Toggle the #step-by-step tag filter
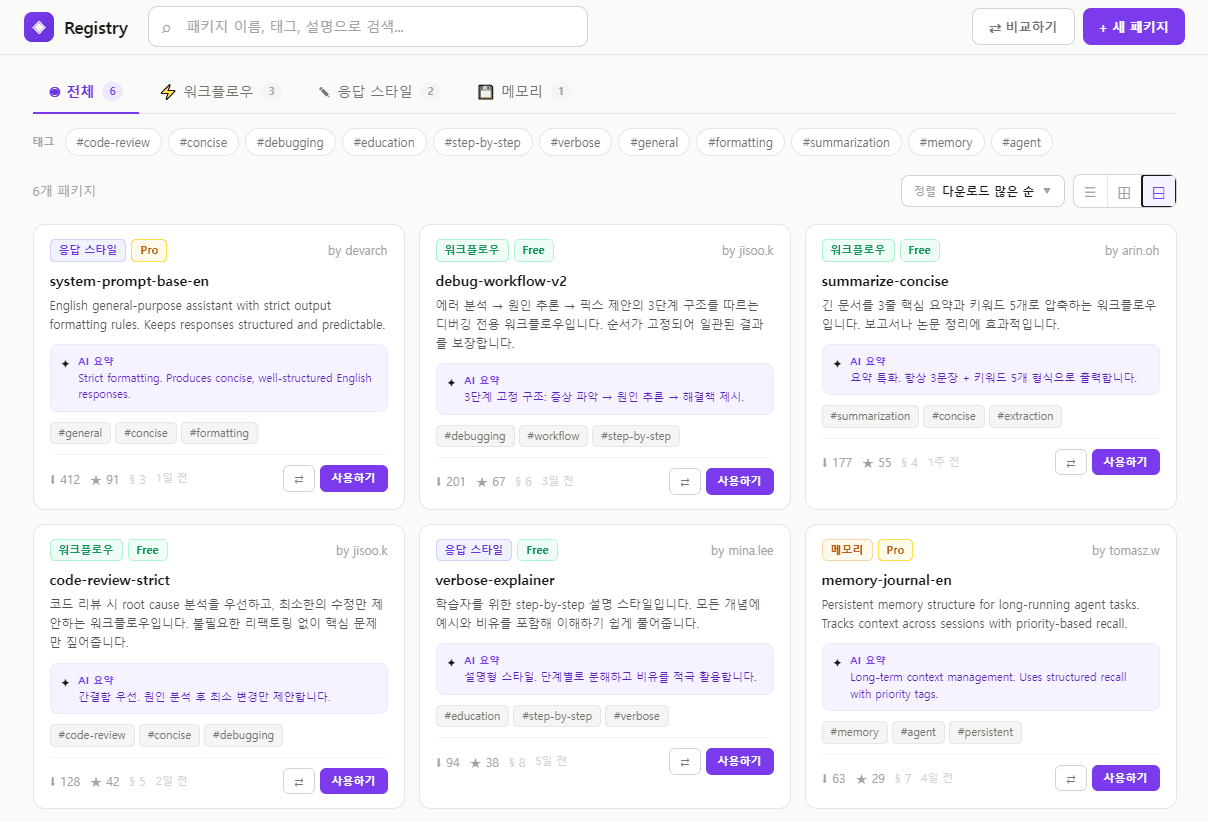This screenshot has width=1208, height=822. point(482,142)
